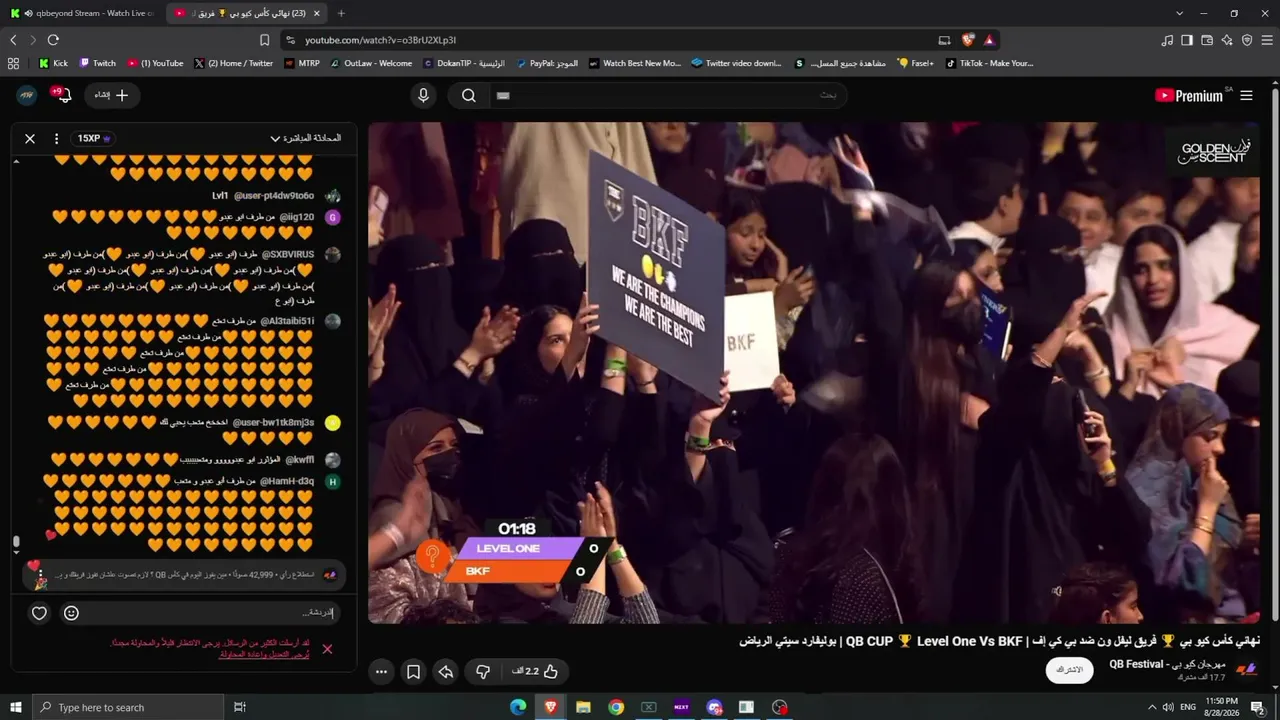This screenshot has width=1280, height=720.
Task: Open the Fasel+ bookmark
Action: click(x=916, y=63)
